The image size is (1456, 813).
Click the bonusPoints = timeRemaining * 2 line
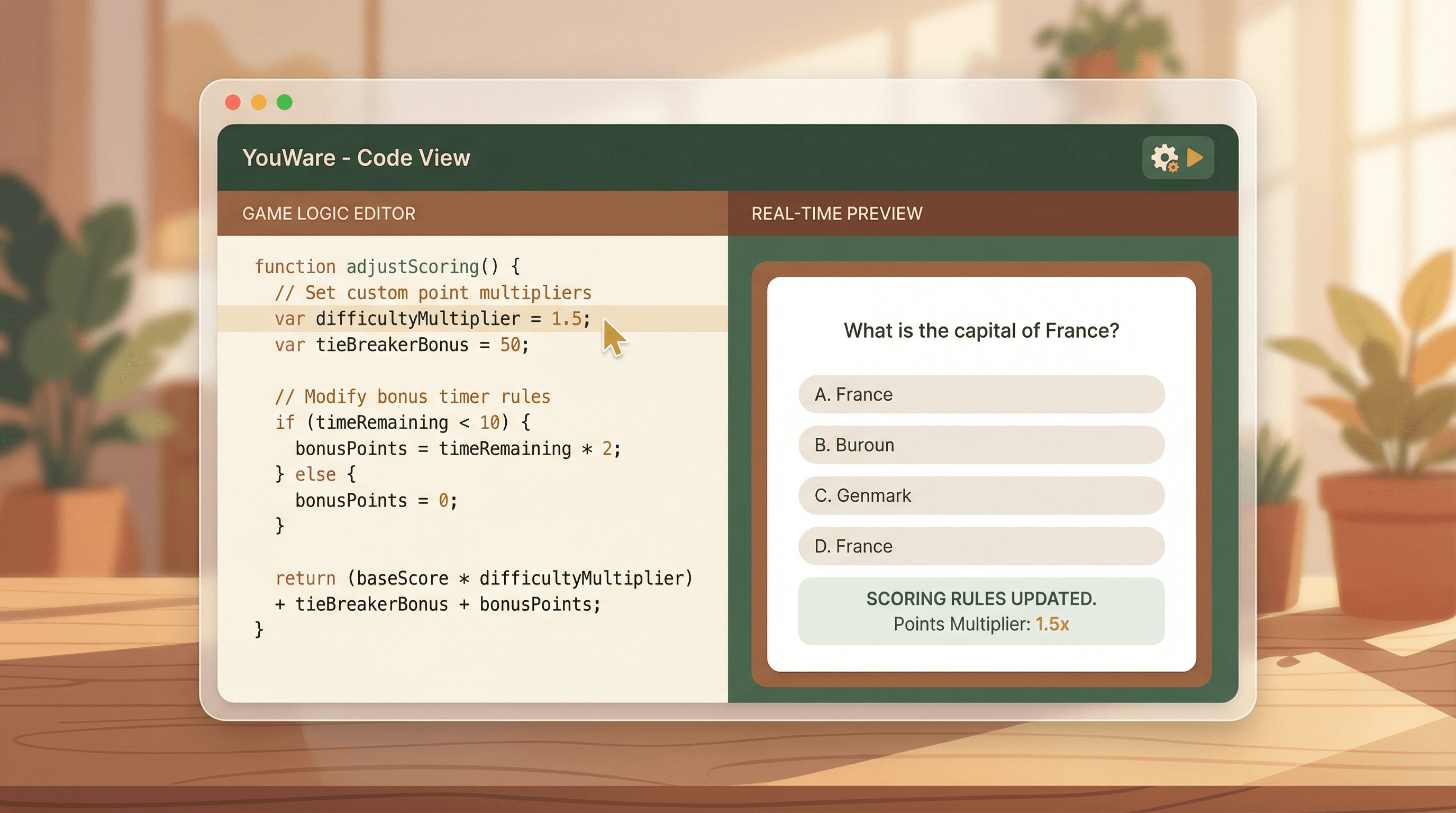[458, 449]
